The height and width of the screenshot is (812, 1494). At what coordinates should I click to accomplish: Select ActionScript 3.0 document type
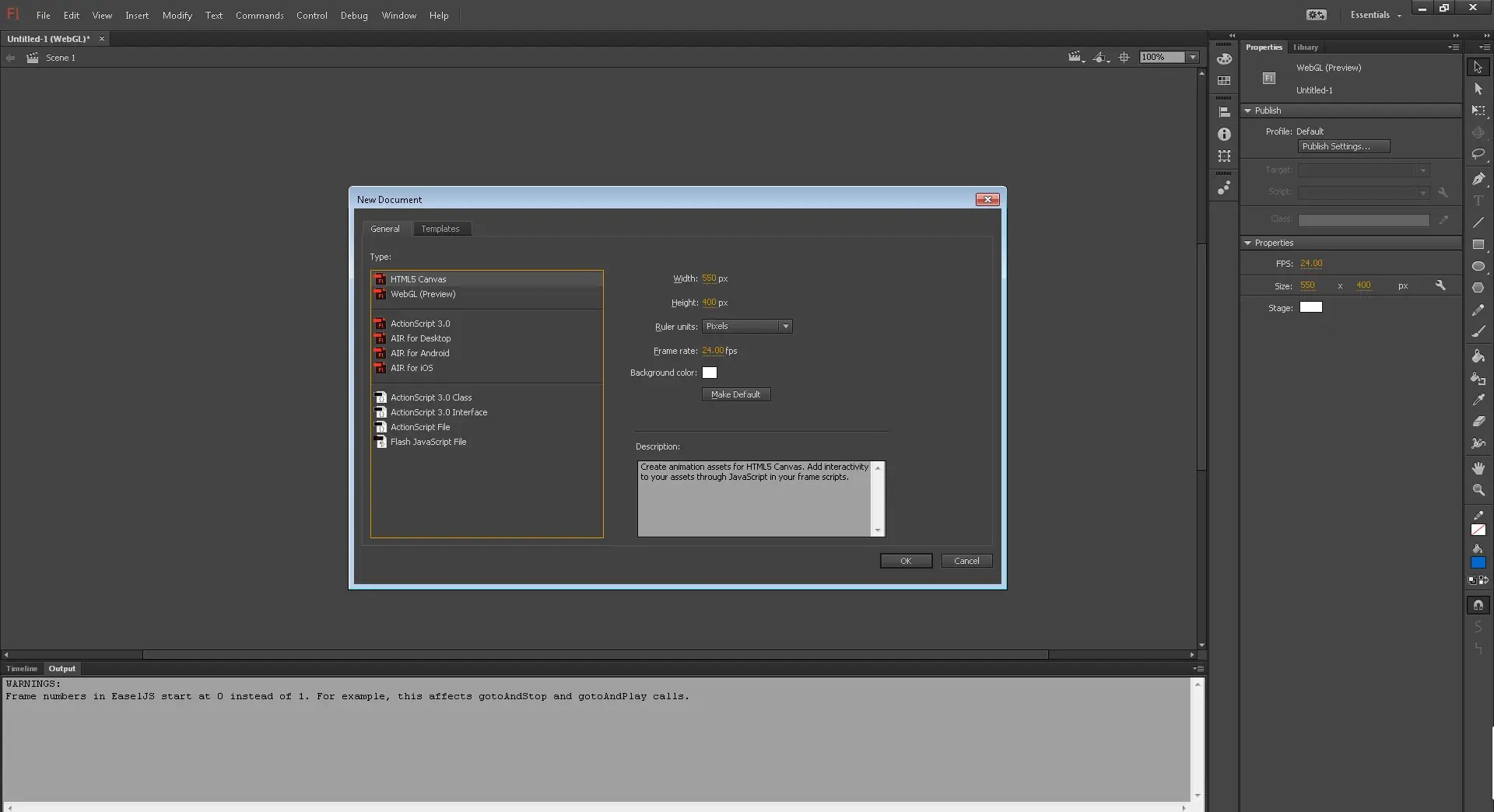click(x=420, y=323)
